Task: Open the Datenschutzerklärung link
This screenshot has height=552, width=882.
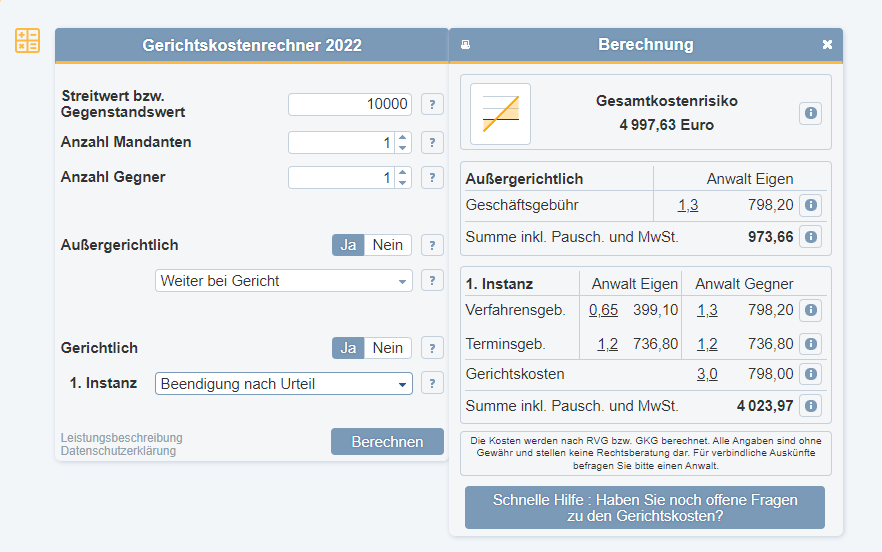Action: pyautogui.click(x=118, y=451)
